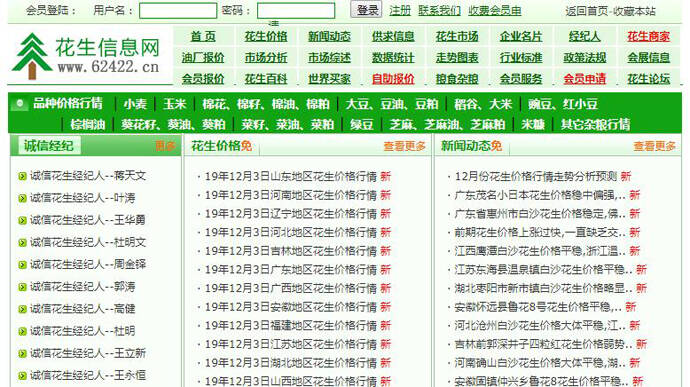
Task: Switch to the 诚信经纪 tab
Action: coord(49,146)
